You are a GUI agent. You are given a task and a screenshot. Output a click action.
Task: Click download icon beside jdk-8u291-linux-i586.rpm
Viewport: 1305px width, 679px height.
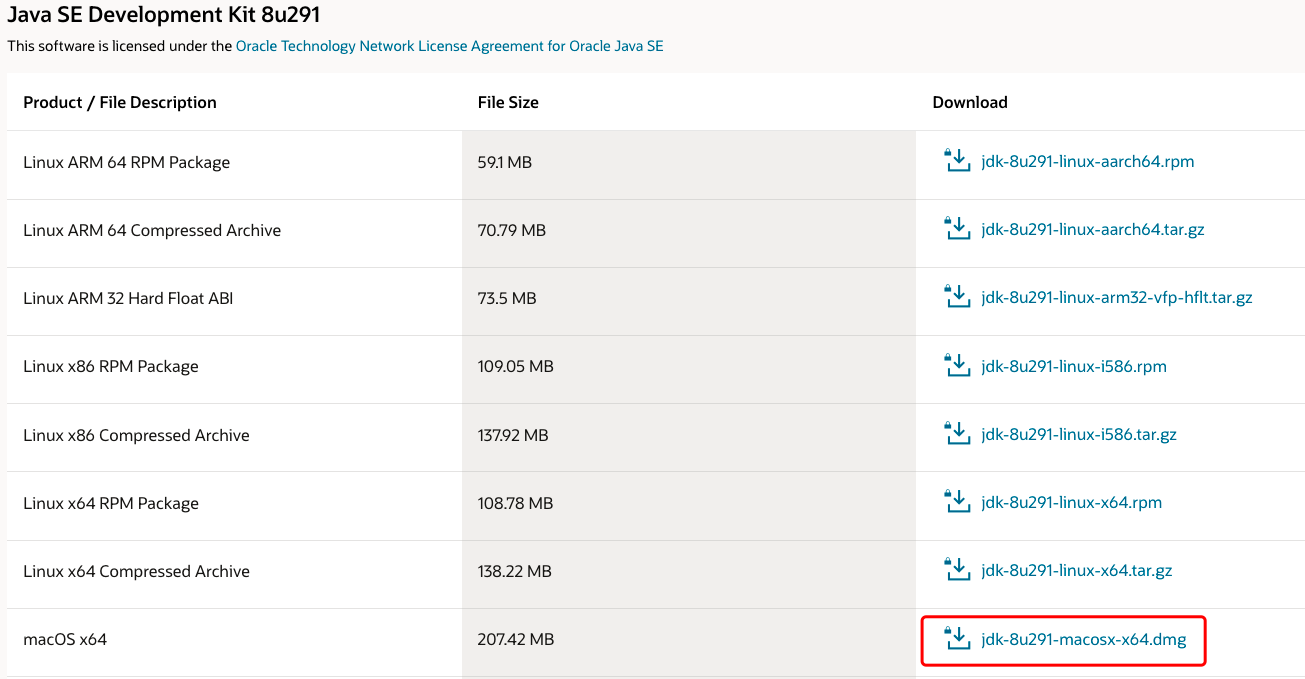coord(958,365)
